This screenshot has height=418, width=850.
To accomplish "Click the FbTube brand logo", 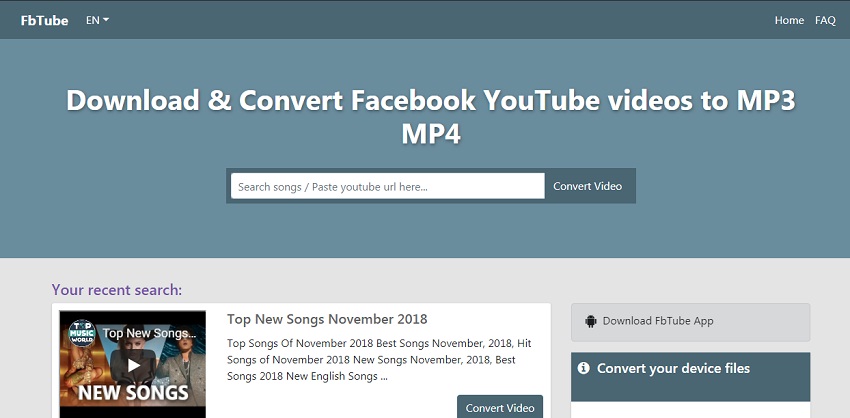I will pyautogui.click(x=44, y=20).
